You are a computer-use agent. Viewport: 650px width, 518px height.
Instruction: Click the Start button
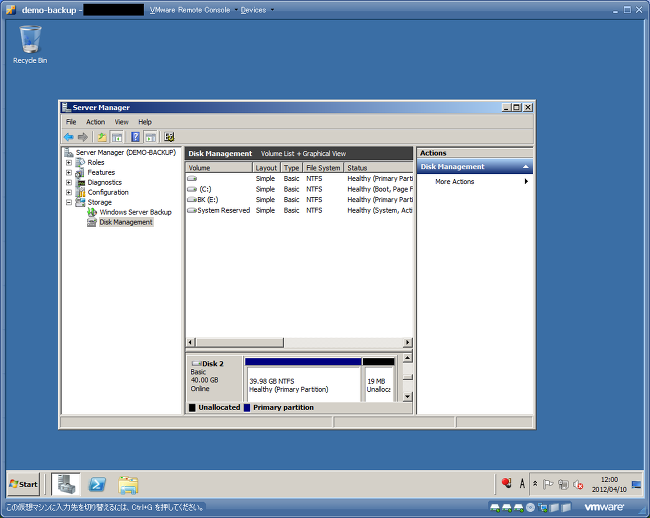tap(24, 484)
